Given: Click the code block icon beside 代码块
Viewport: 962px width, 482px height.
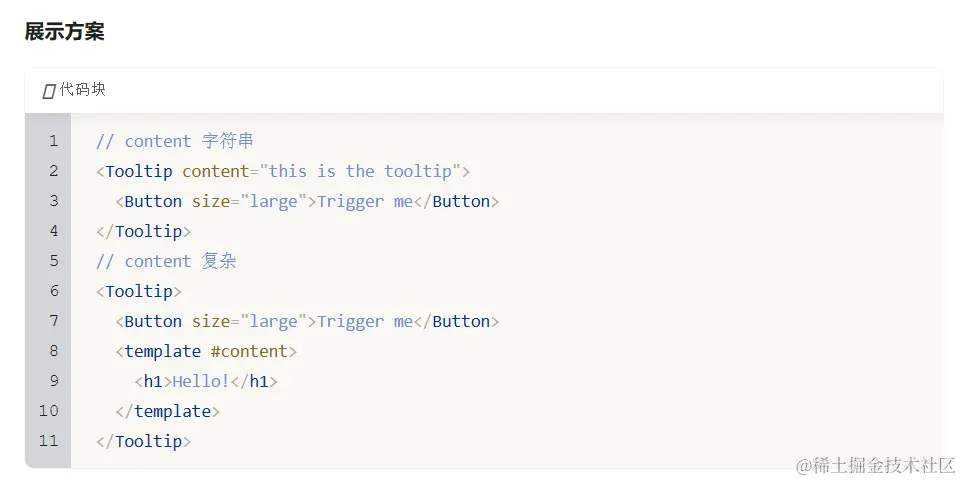Looking at the screenshot, I should 49,91.
